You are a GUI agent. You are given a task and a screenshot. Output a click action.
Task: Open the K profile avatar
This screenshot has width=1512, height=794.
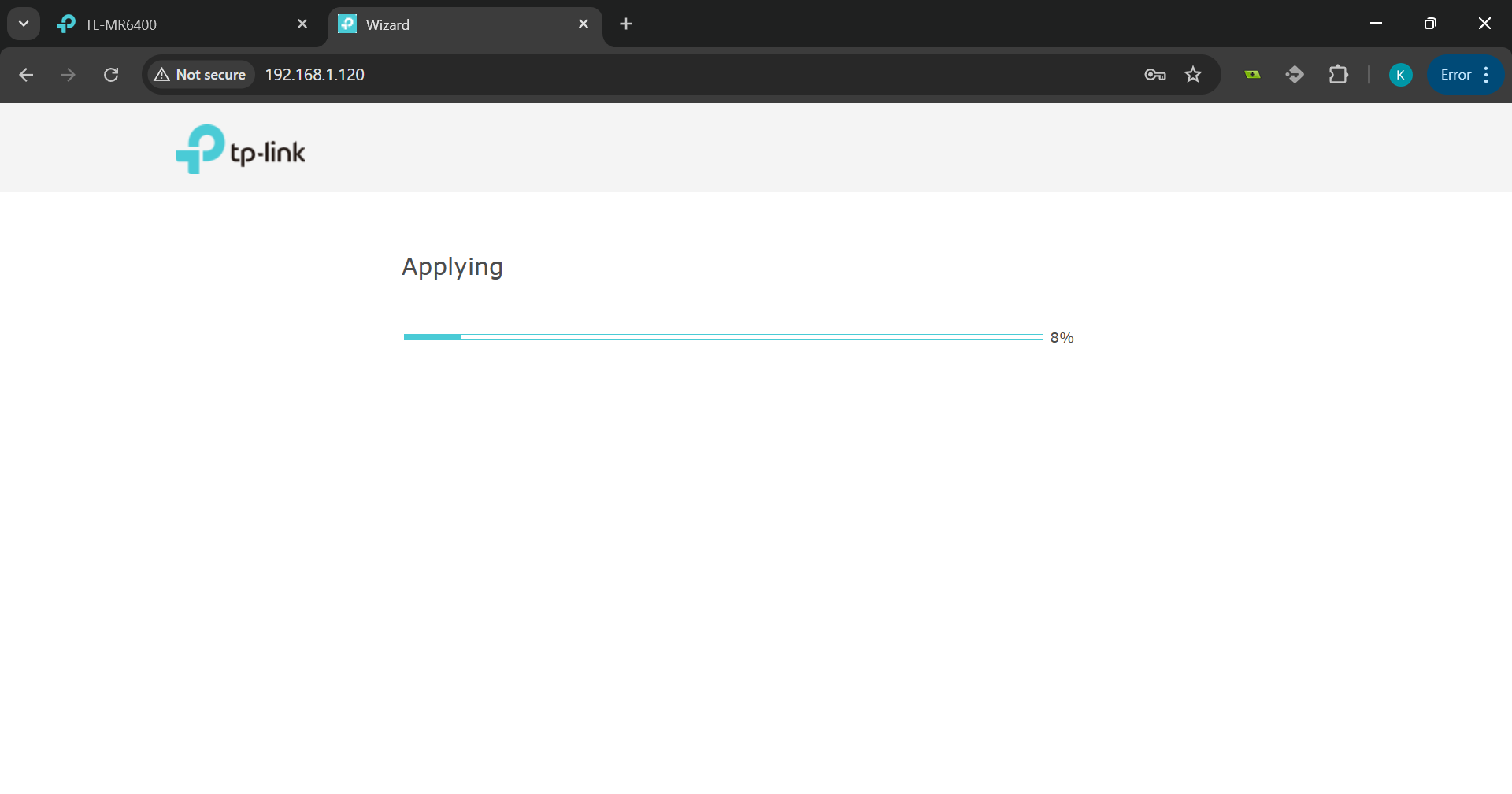(x=1400, y=75)
